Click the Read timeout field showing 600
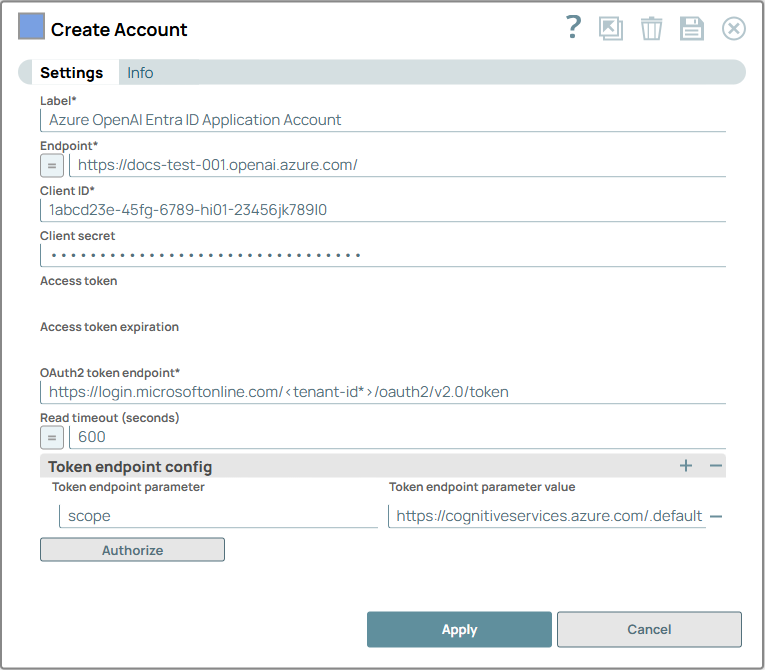 [x=398, y=437]
